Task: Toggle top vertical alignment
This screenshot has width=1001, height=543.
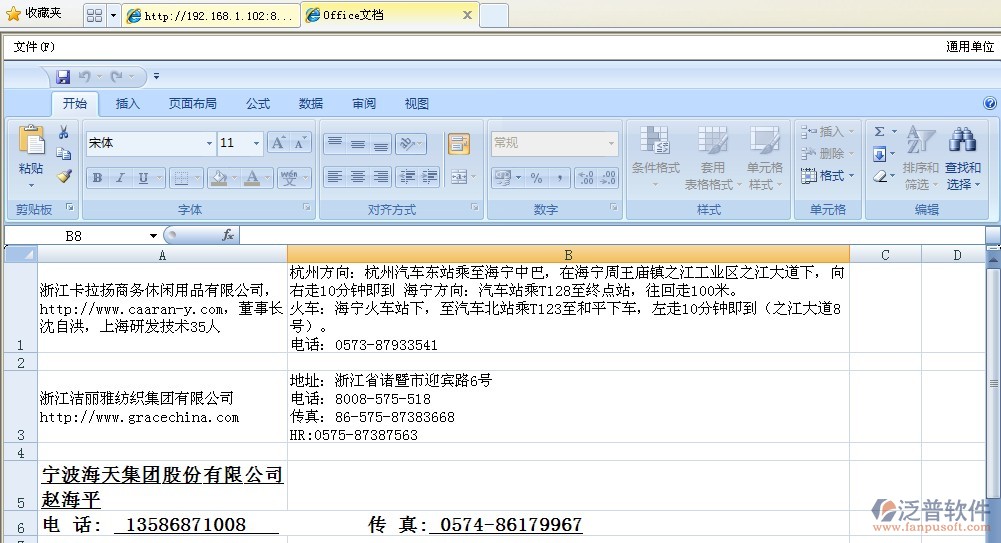Action: [x=335, y=144]
